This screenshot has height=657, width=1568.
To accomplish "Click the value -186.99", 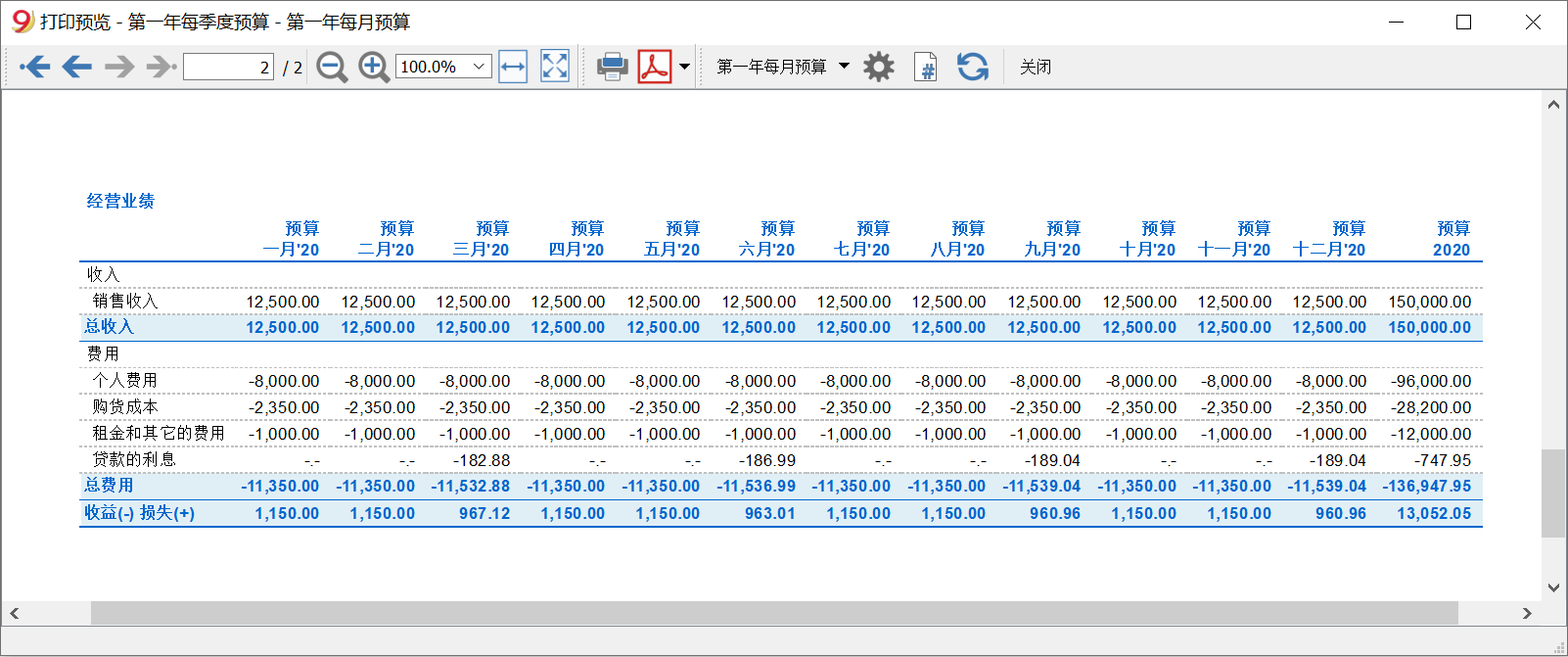I will (767, 460).
